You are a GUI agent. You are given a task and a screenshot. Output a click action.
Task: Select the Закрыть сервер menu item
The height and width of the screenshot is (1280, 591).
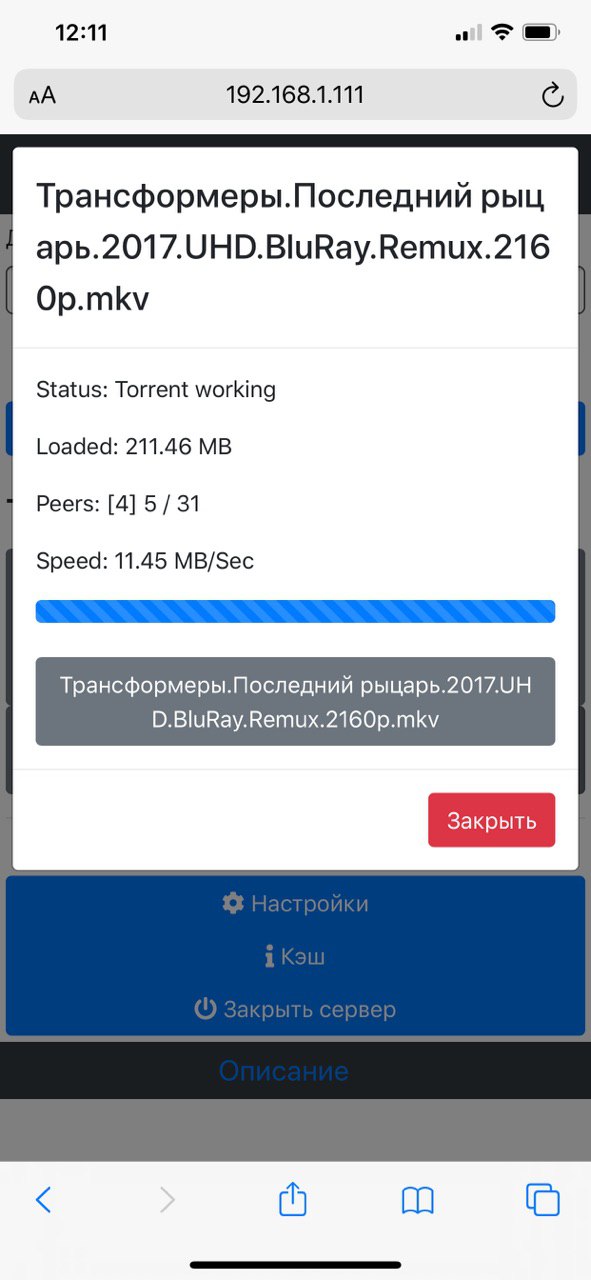click(x=295, y=1009)
